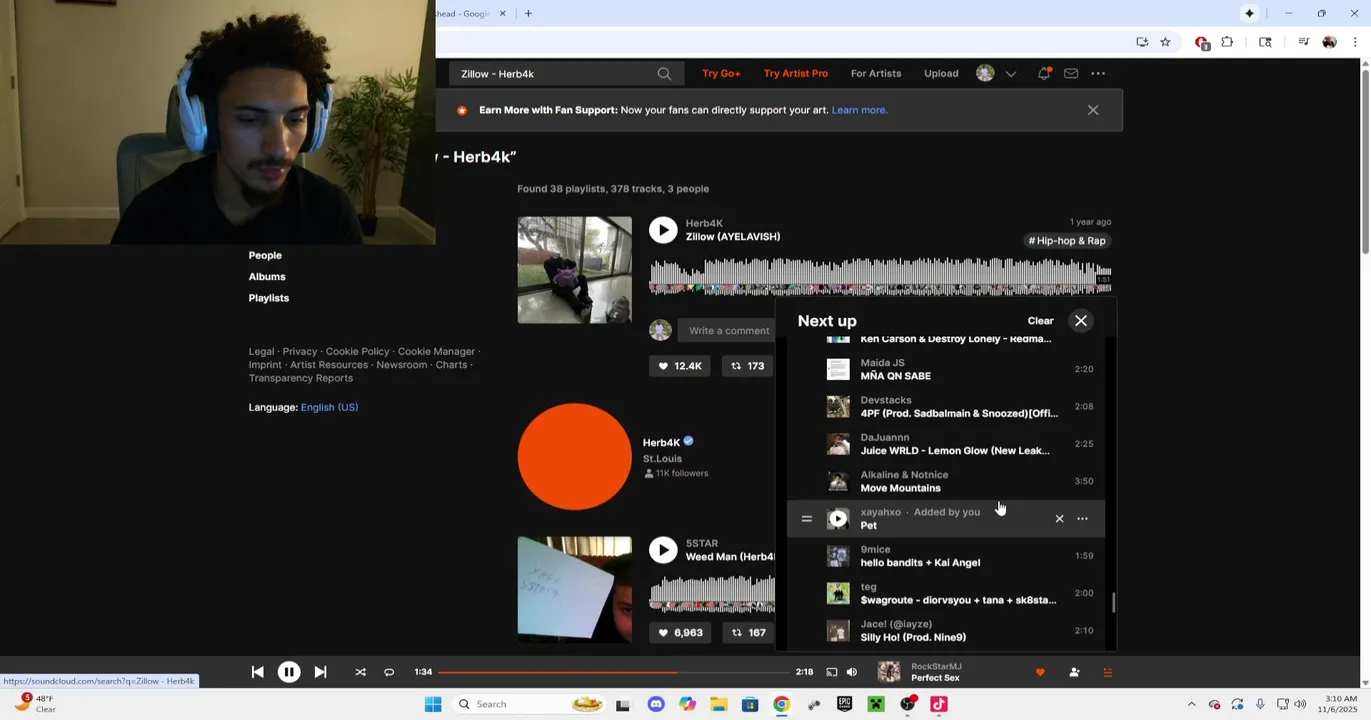This screenshot has height=720, width=1371.
Task: Like Weed Man showing 6,963 likes
Action: (680, 633)
